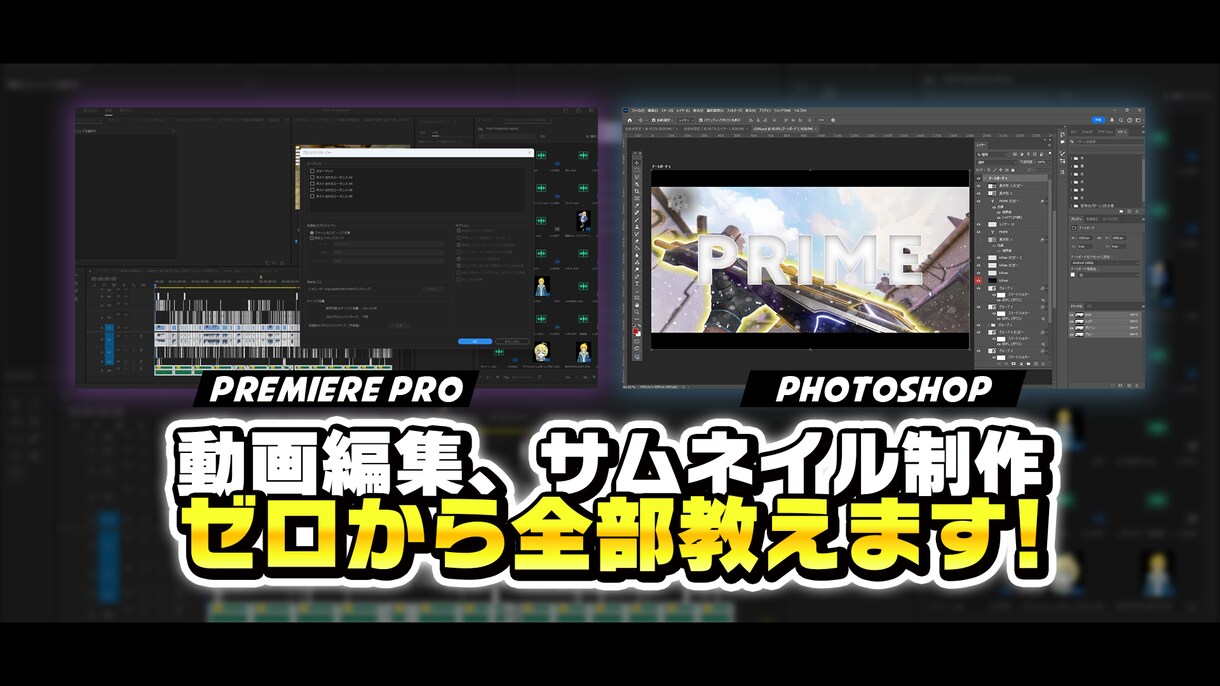This screenshot has height=686, width=1220.
Task: Select the Frame tool in Photoshop
Action: 637,198
